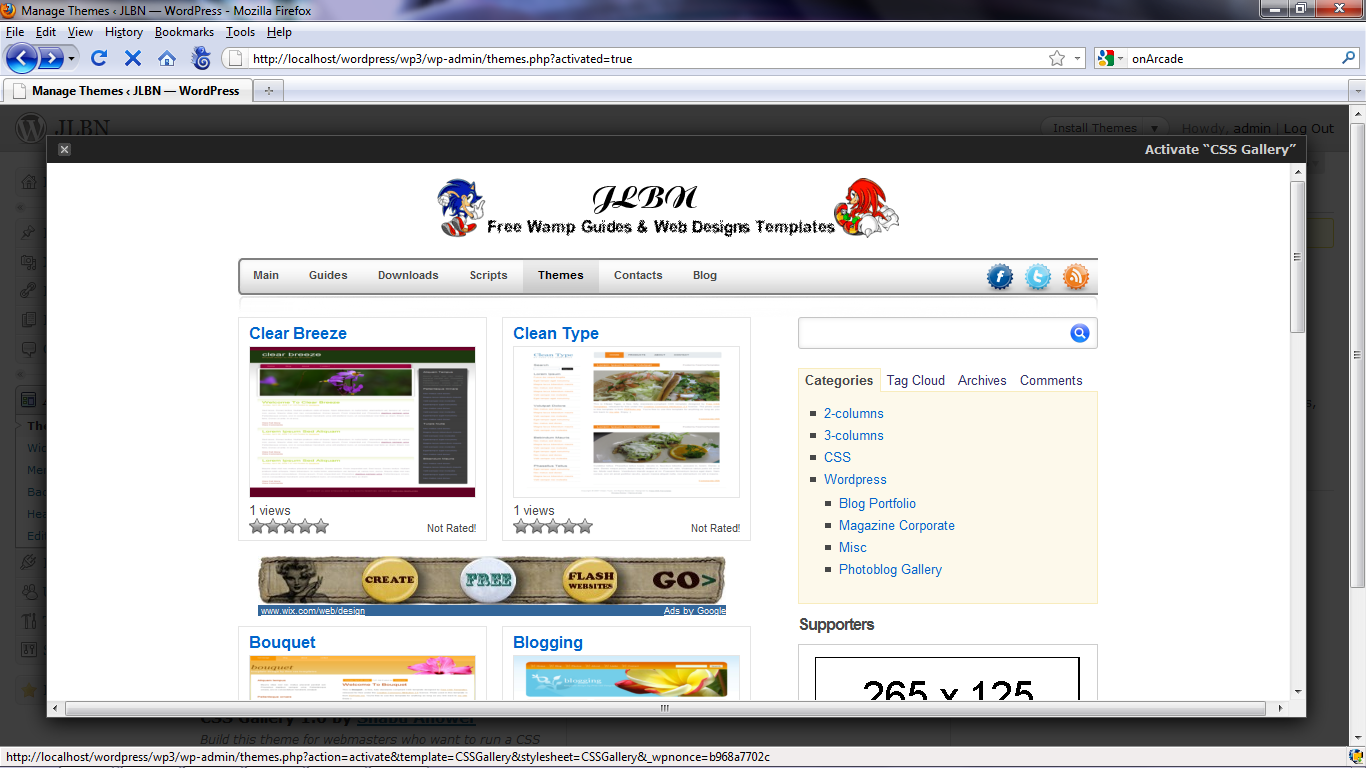1366x768 pixels.
Task: Click the site search input field
Action: click(932, 333)
